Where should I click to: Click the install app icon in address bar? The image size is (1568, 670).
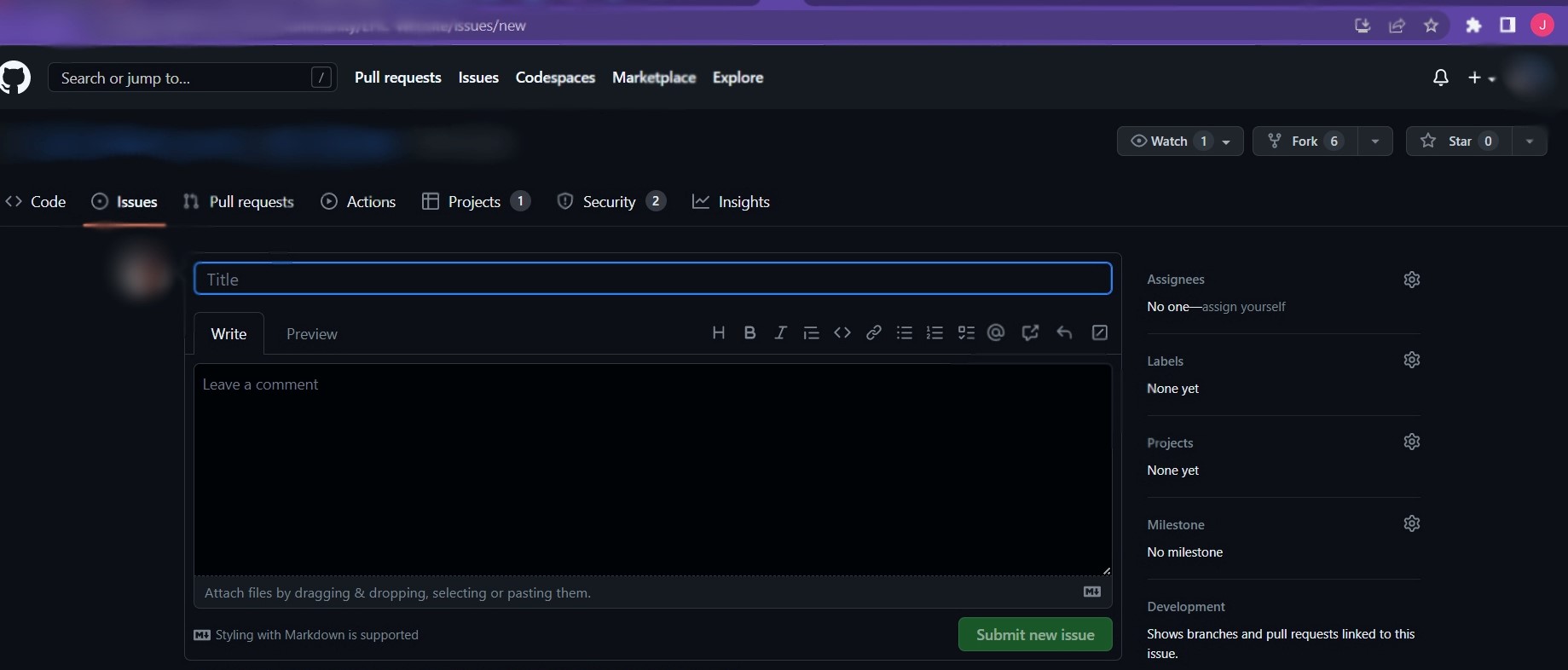click(x=1363, y=26)
